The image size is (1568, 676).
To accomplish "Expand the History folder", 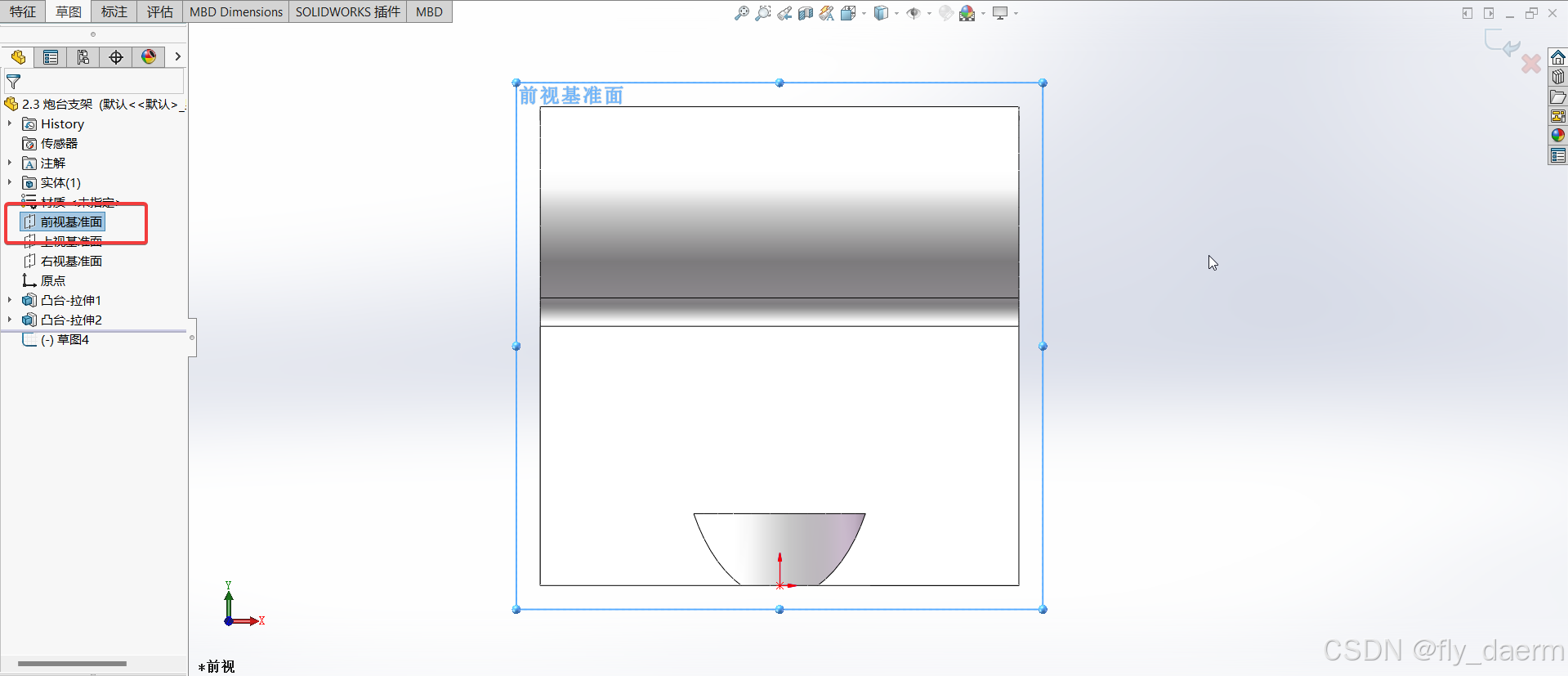I will 10,123.
